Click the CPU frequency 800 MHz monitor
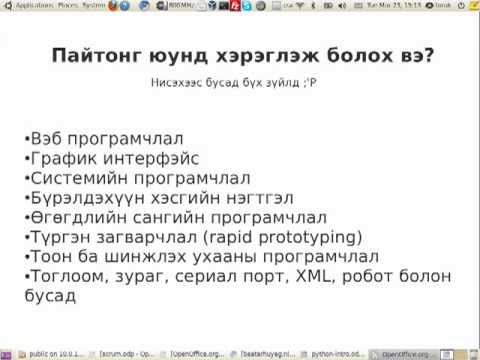The image size is (480, 360). (x=175, y=5)
